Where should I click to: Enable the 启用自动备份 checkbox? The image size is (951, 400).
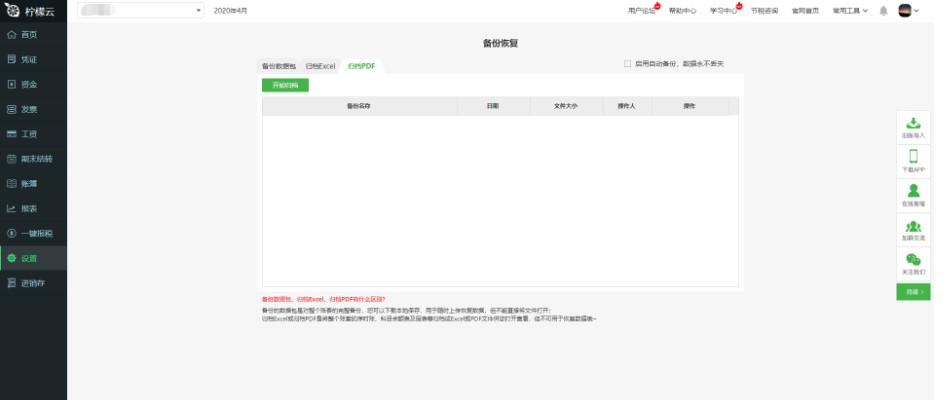tap(627, 64)
